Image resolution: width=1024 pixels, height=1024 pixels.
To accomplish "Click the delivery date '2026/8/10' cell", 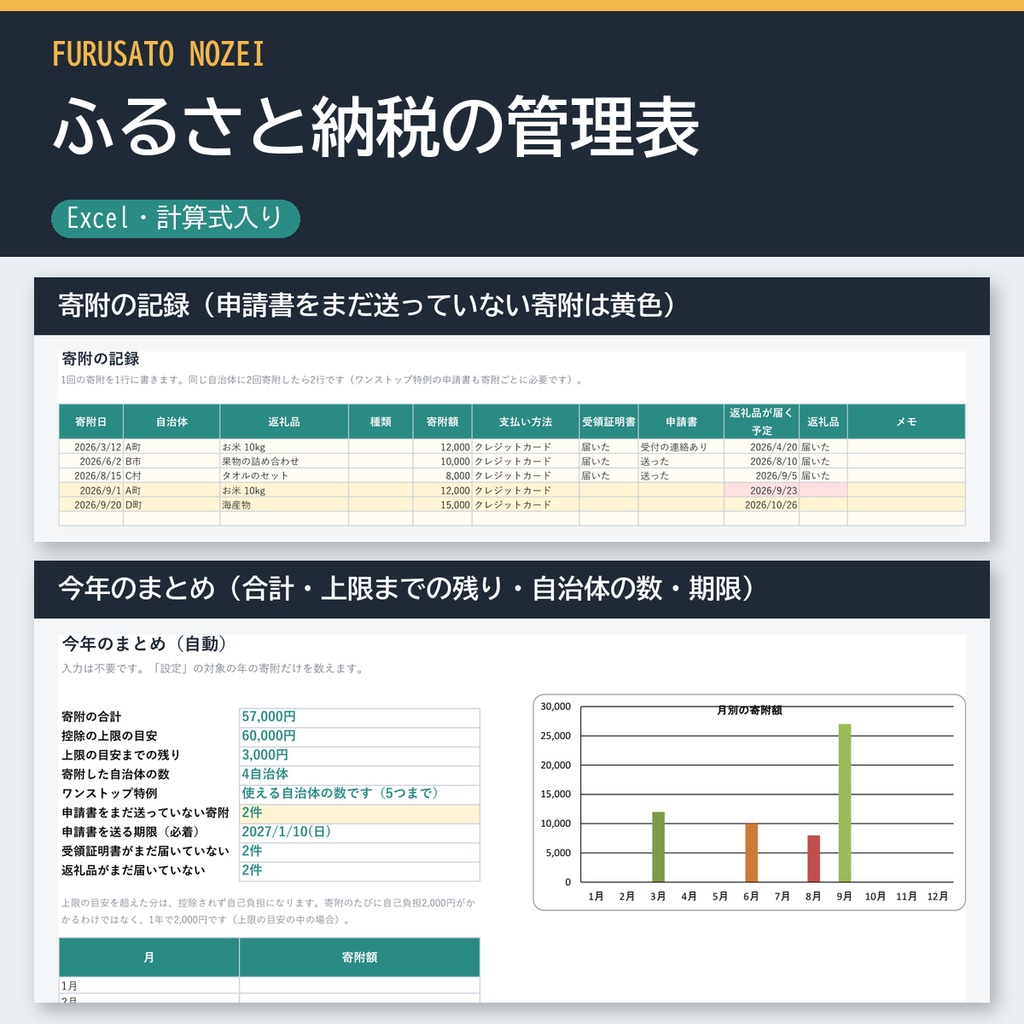I will [761, 462].
